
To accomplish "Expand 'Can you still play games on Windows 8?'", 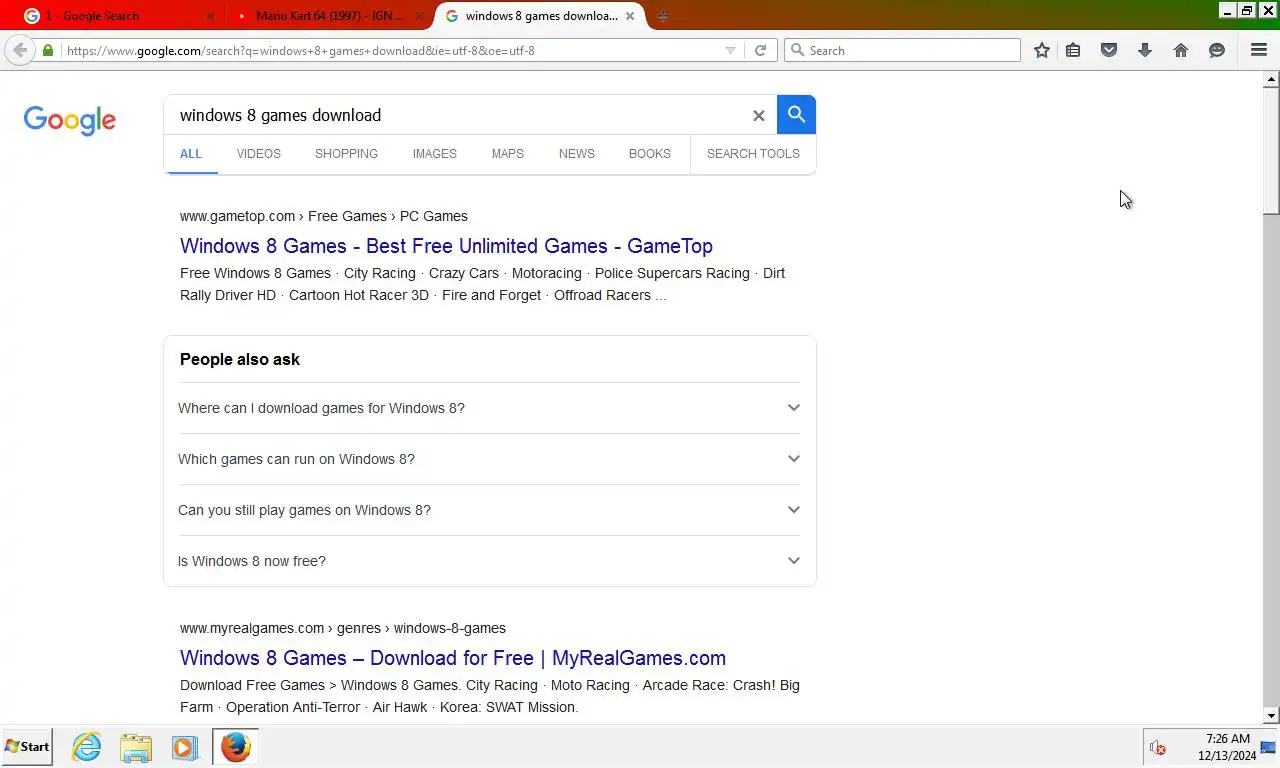I will [x=489, y=510].
